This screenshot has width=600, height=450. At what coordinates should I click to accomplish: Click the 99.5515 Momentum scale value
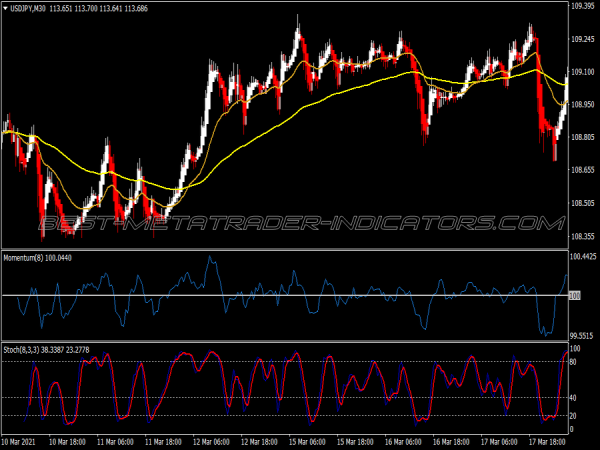582,336
